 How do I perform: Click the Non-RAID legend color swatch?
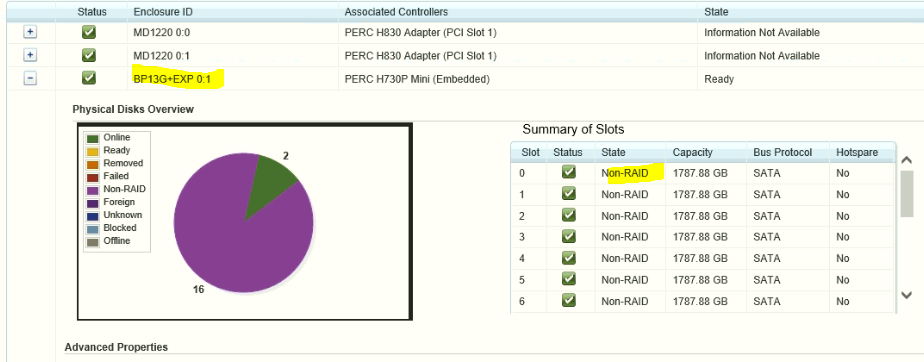[x=93, y=190]
